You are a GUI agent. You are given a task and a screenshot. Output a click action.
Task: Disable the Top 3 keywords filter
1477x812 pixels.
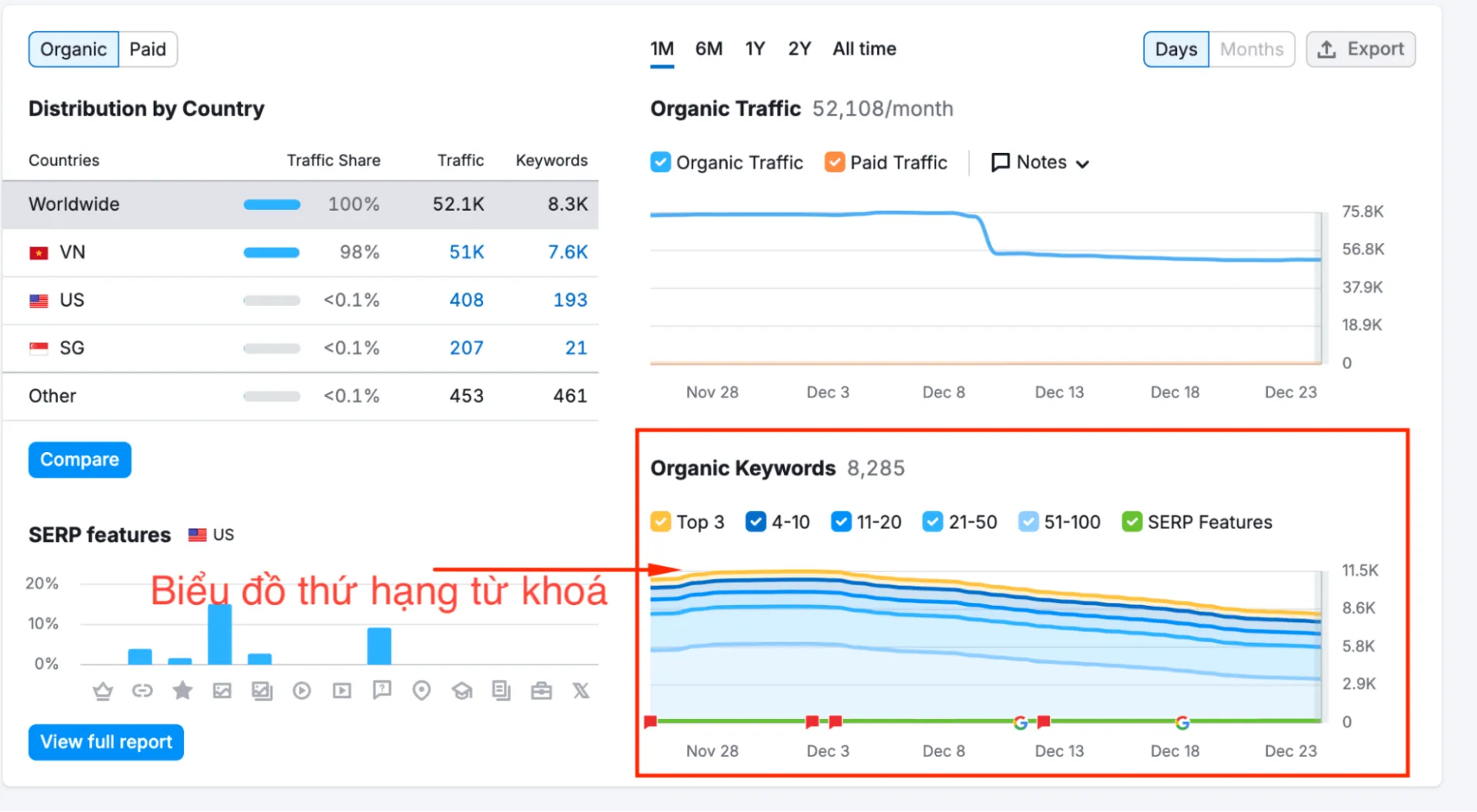click(660, 521)
